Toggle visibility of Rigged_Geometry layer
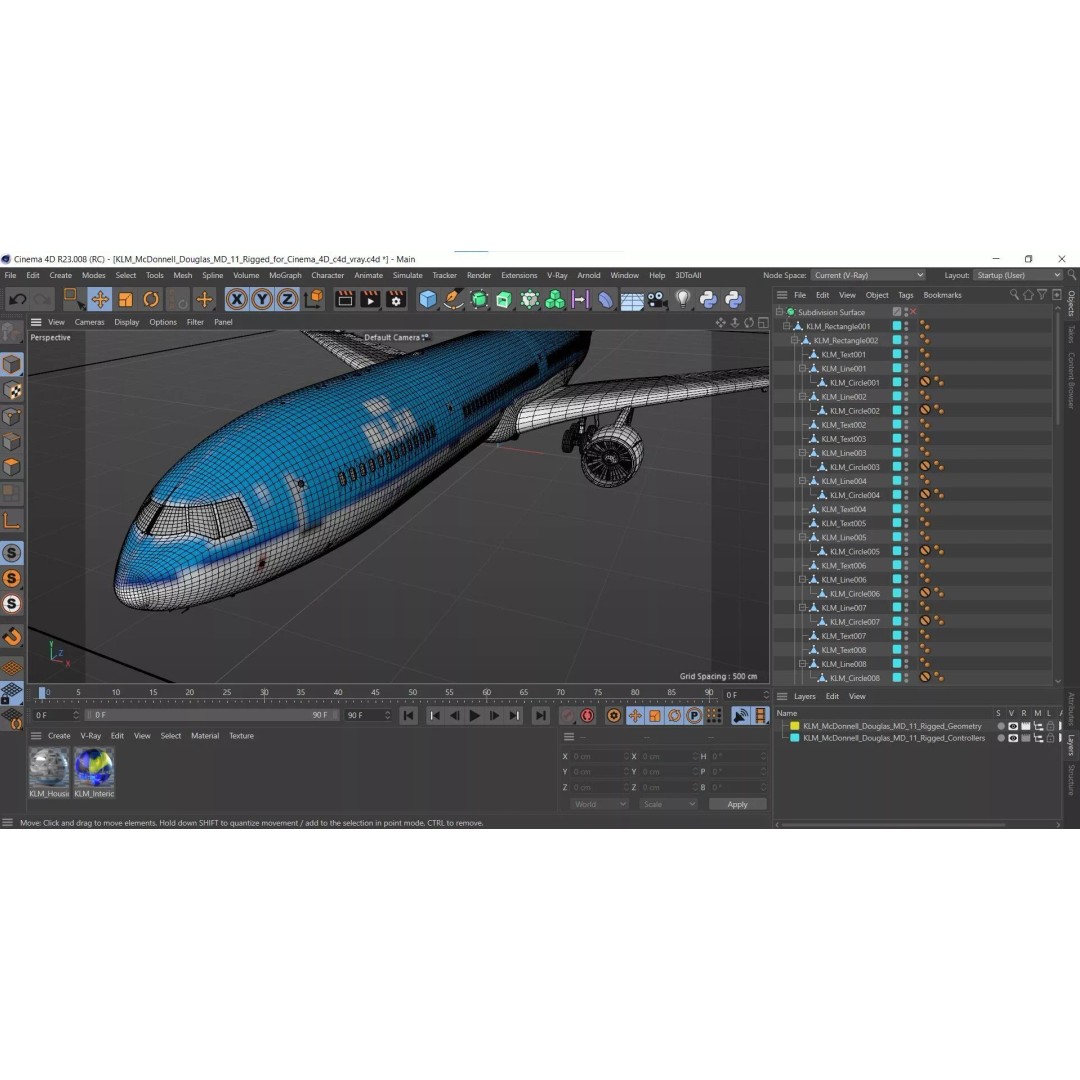This screenshot has height=1080, width=1080. [x=1013, y=726]
